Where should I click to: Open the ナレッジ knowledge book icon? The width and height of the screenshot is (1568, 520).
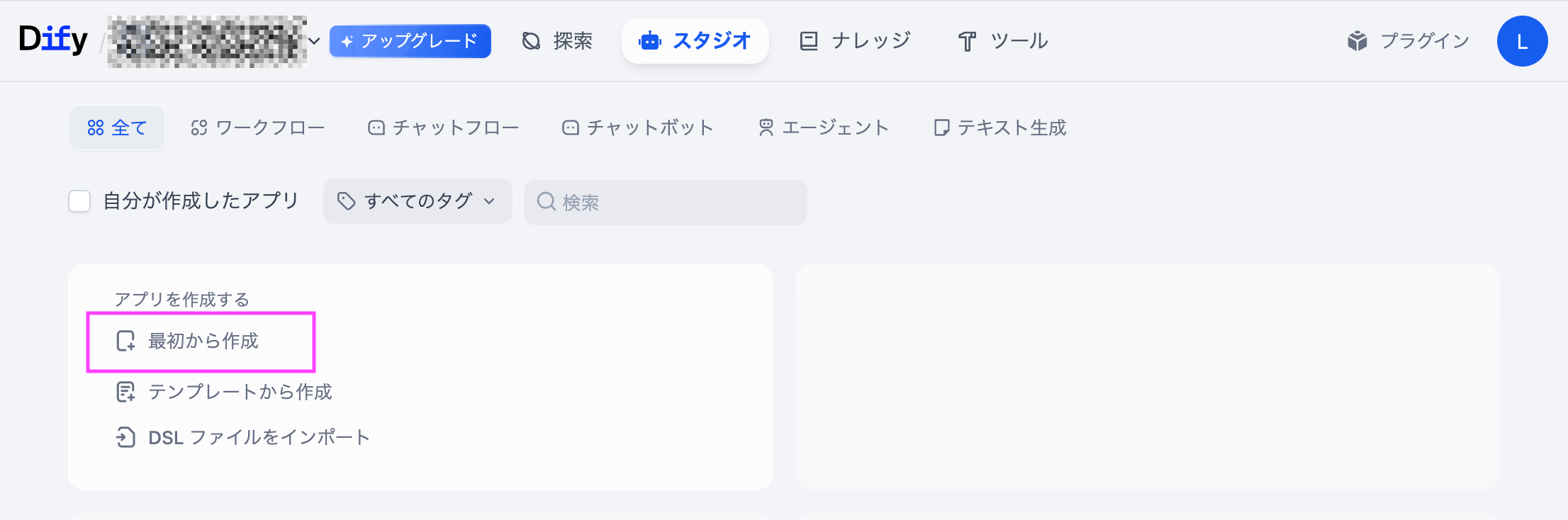tap(809, 41)
